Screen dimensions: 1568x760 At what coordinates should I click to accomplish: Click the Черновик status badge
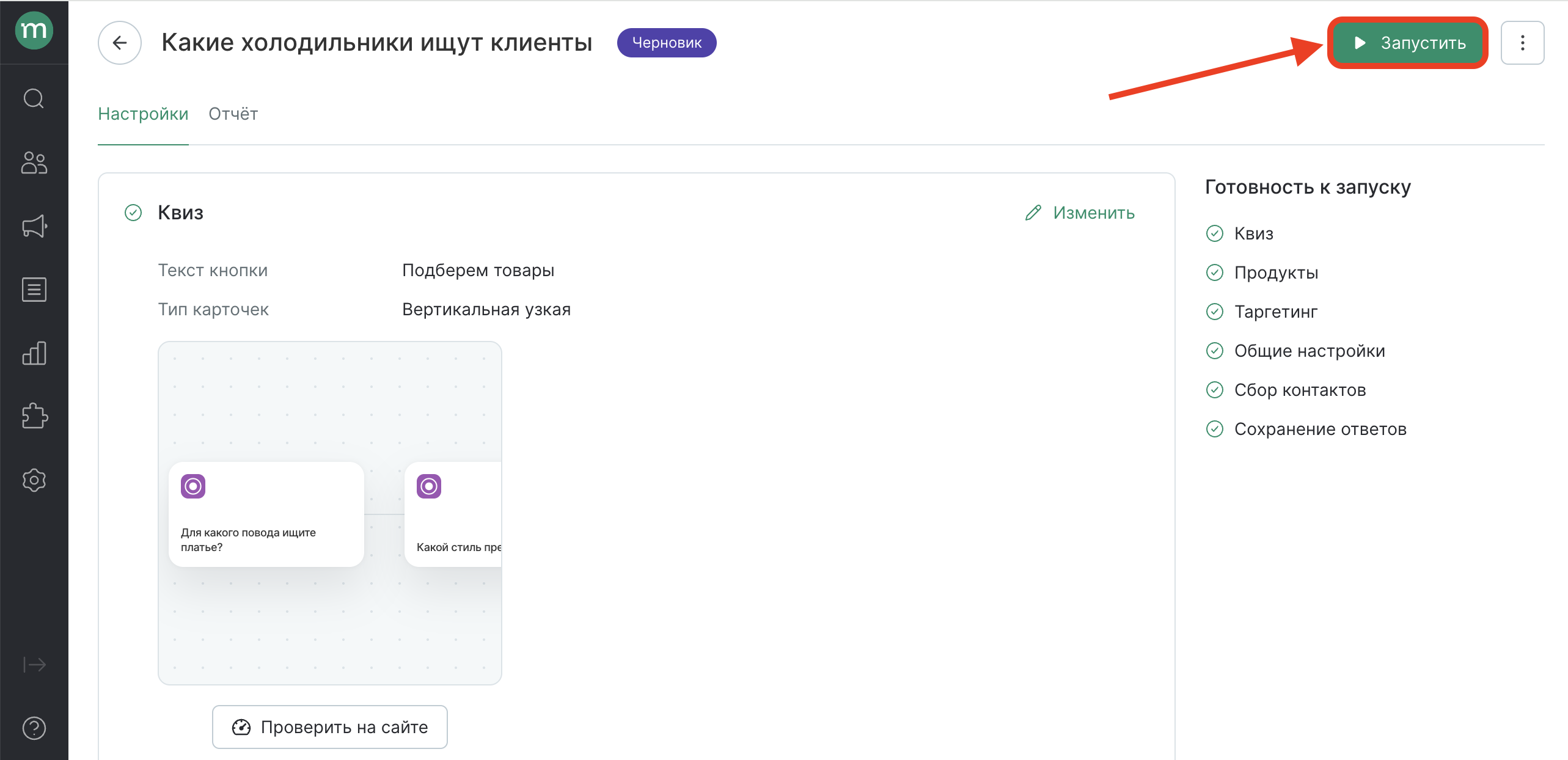click(667, 43)
